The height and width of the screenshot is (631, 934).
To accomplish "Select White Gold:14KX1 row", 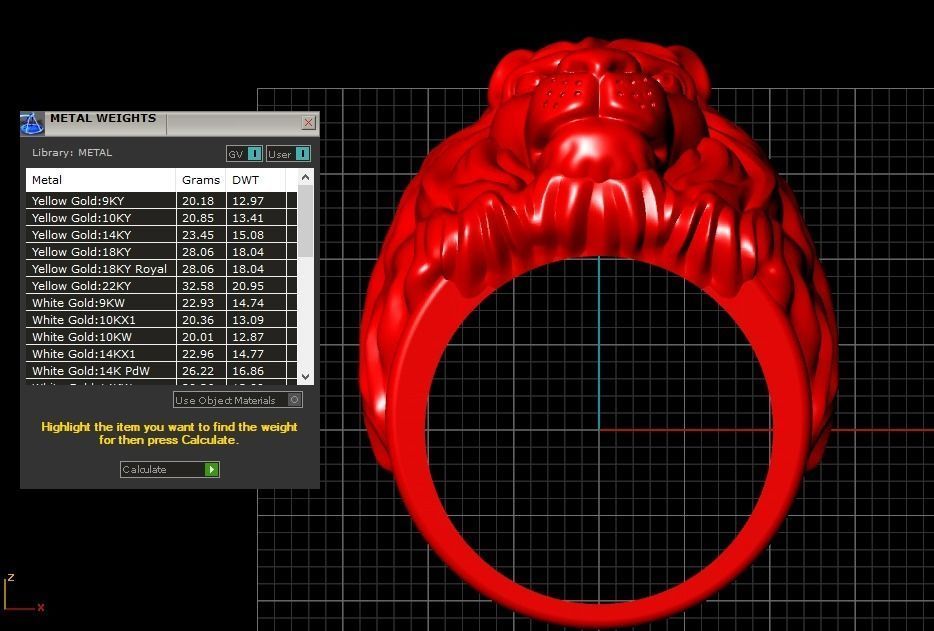I will (161, 353).
